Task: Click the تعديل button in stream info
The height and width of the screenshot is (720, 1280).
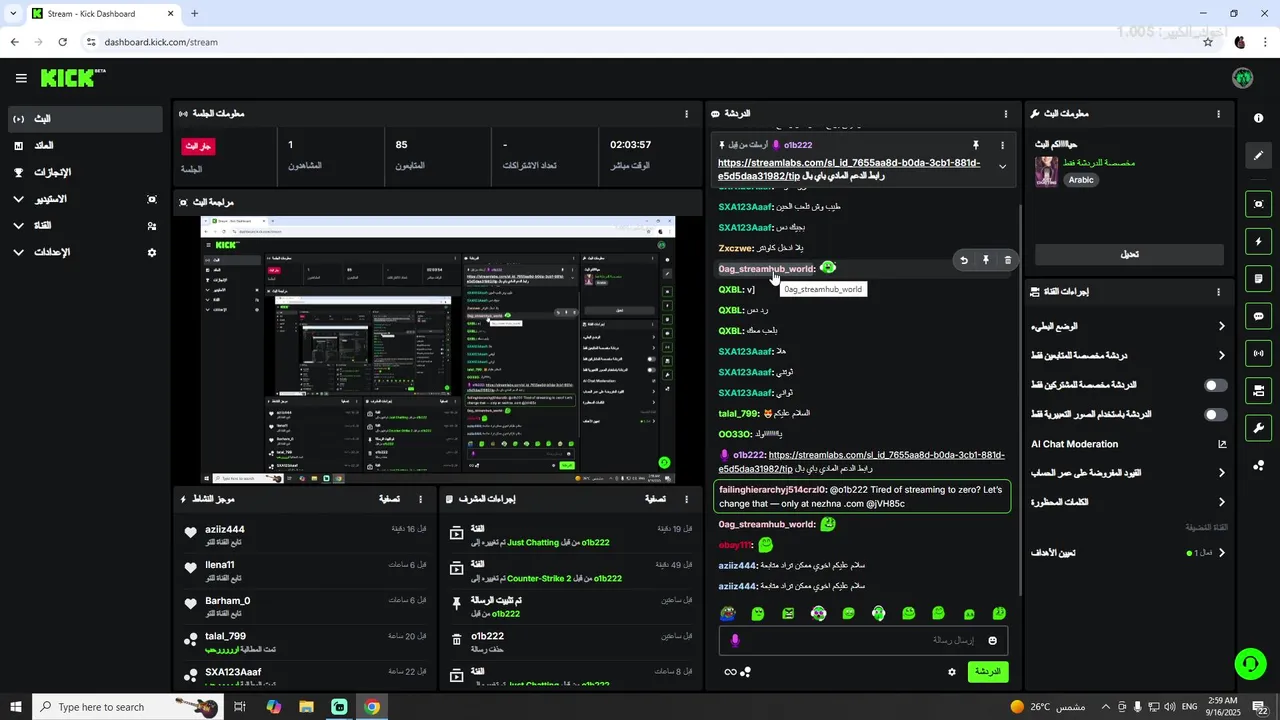Action: (x=1129, y=254)
